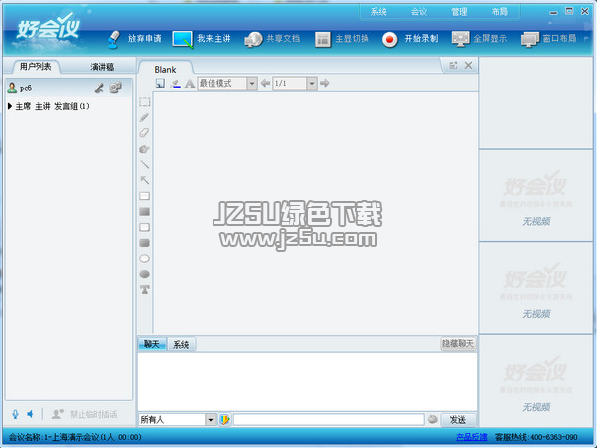Image resolution: width=597 pixels, height=448 pixels.
Task: Switch to the 聊天 tab
Action: [152, 344]
